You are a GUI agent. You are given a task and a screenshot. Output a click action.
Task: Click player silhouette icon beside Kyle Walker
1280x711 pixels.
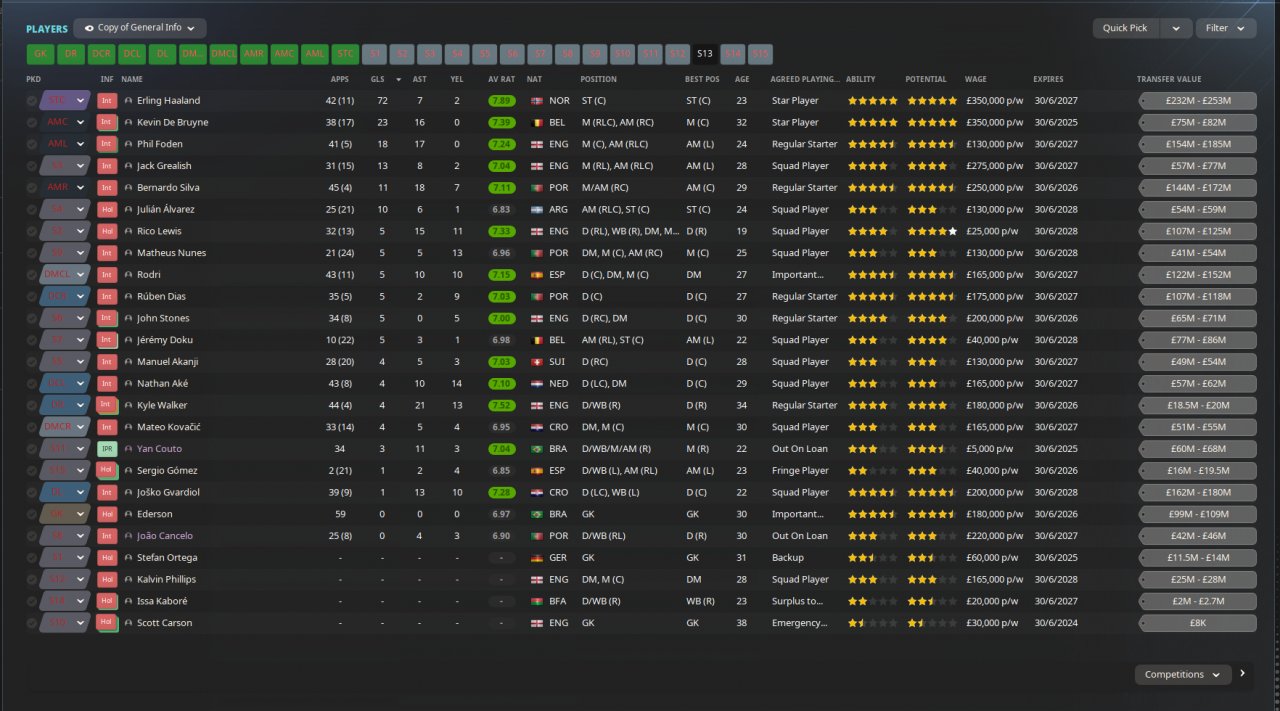(129, 405)
